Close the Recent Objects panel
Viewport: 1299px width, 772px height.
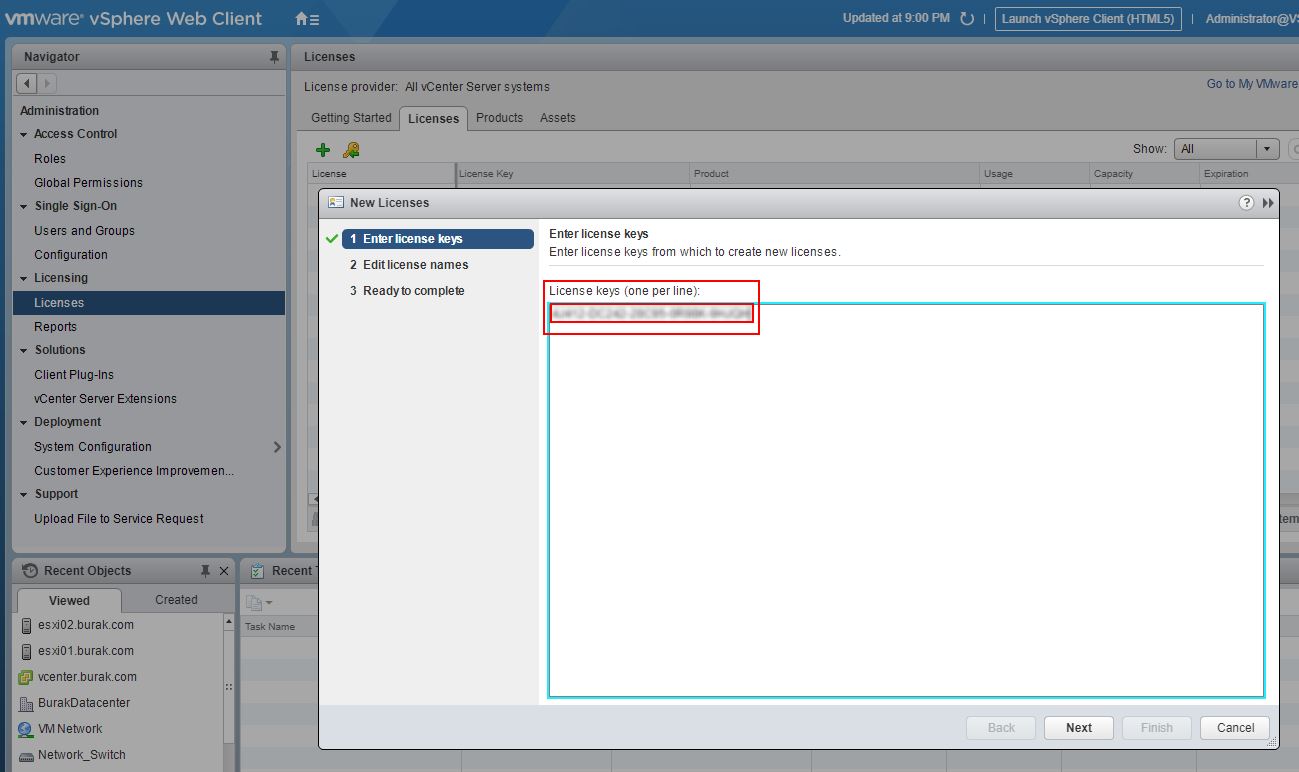pos(224,571)
